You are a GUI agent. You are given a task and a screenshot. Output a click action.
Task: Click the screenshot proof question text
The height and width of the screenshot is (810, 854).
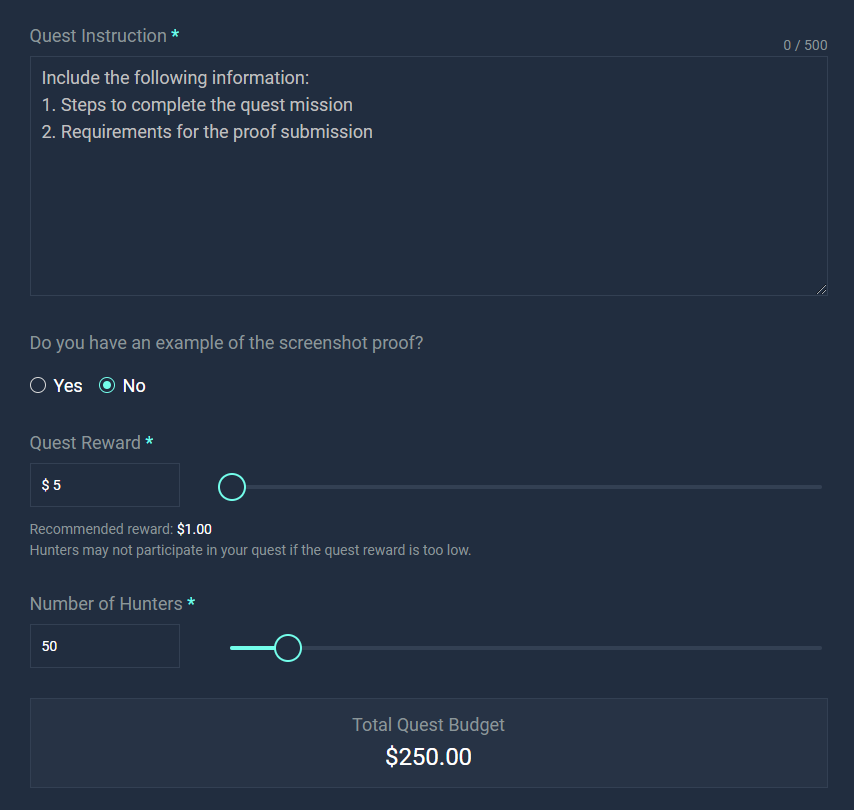pos(226,343)
